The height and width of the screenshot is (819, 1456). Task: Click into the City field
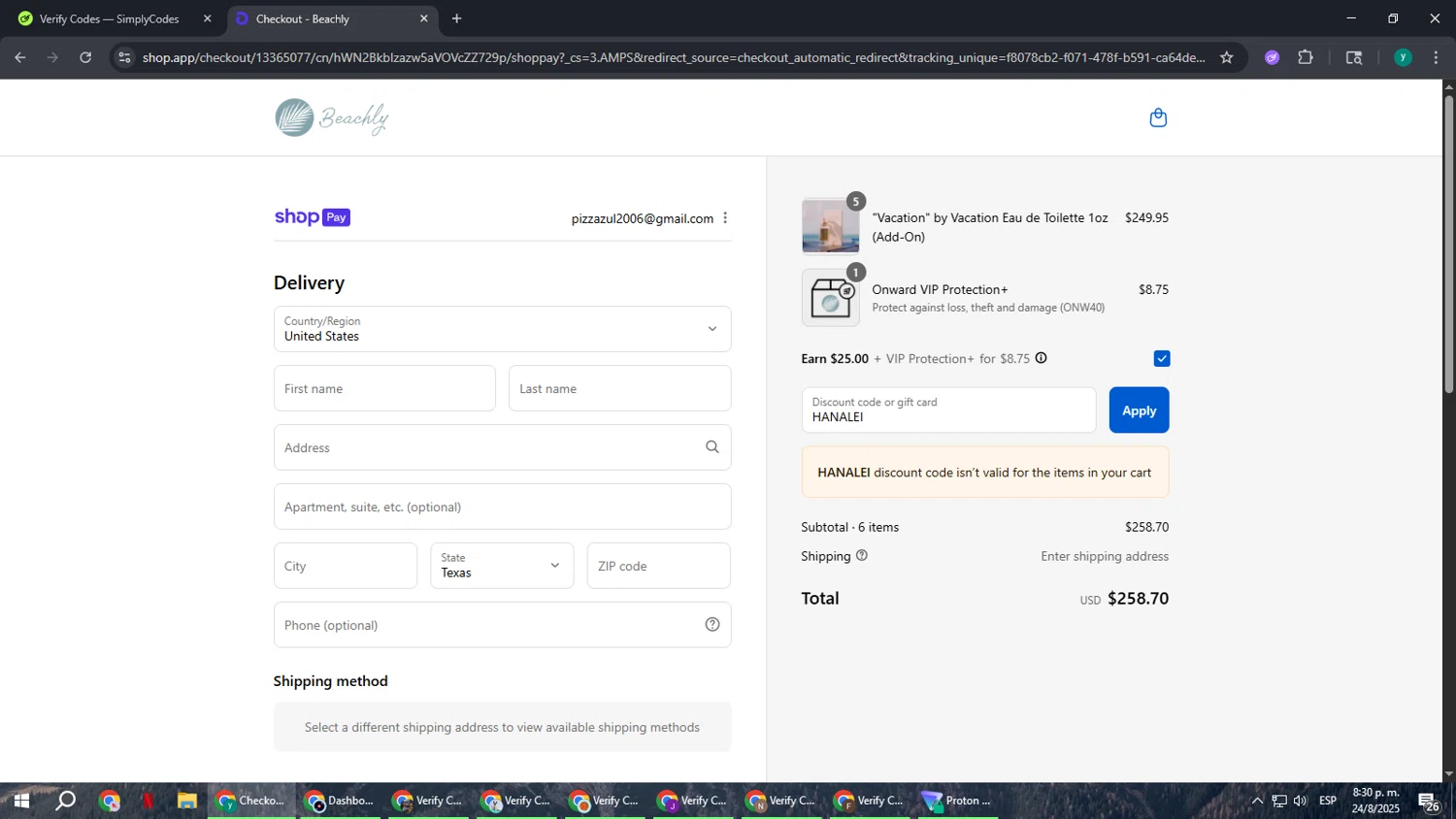[x=346, y=566]
